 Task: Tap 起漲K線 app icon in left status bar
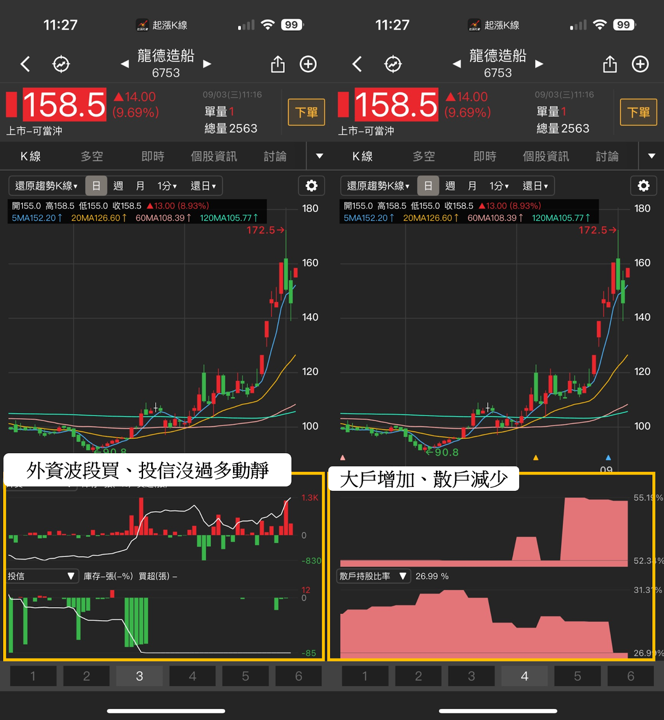pos(142,25)
